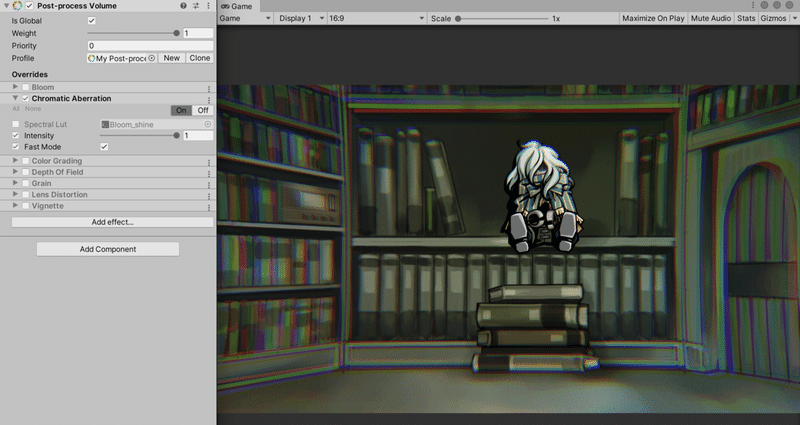Collapse the Post-process Volume component foldout
The width and height of the screenshot is (800, 425).
tap(6, 6)
